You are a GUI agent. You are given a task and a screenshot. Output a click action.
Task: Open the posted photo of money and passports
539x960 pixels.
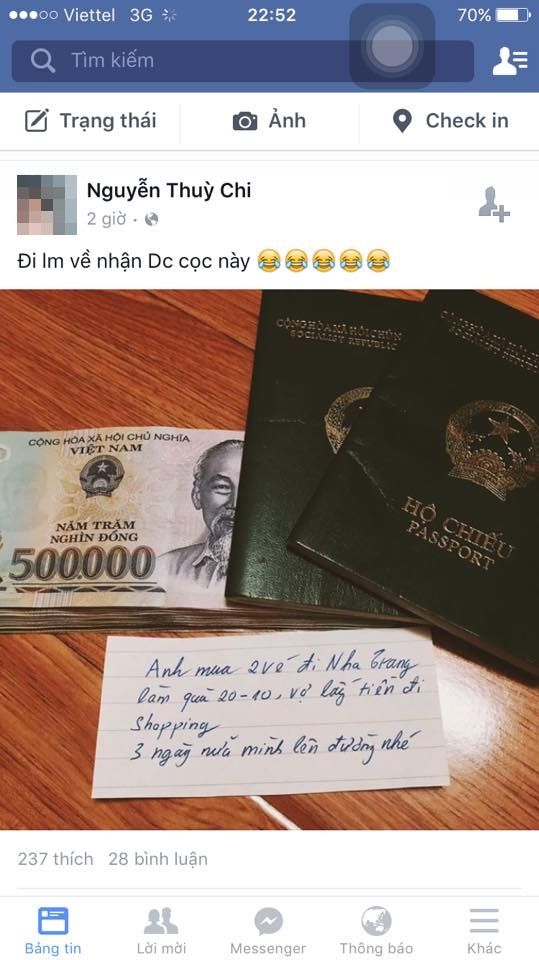[x=270, y=560]
